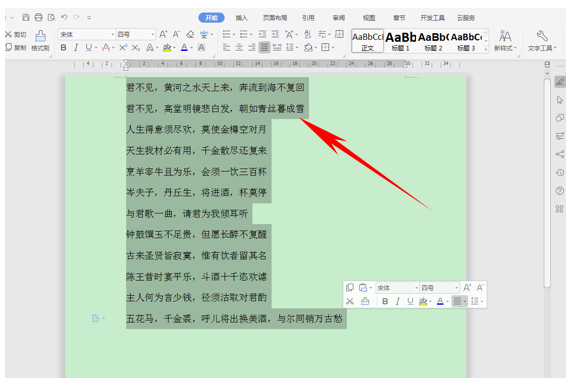The image size is (566, 378).
Task: Click the bullet list icon
Action: tap(226, 34)
